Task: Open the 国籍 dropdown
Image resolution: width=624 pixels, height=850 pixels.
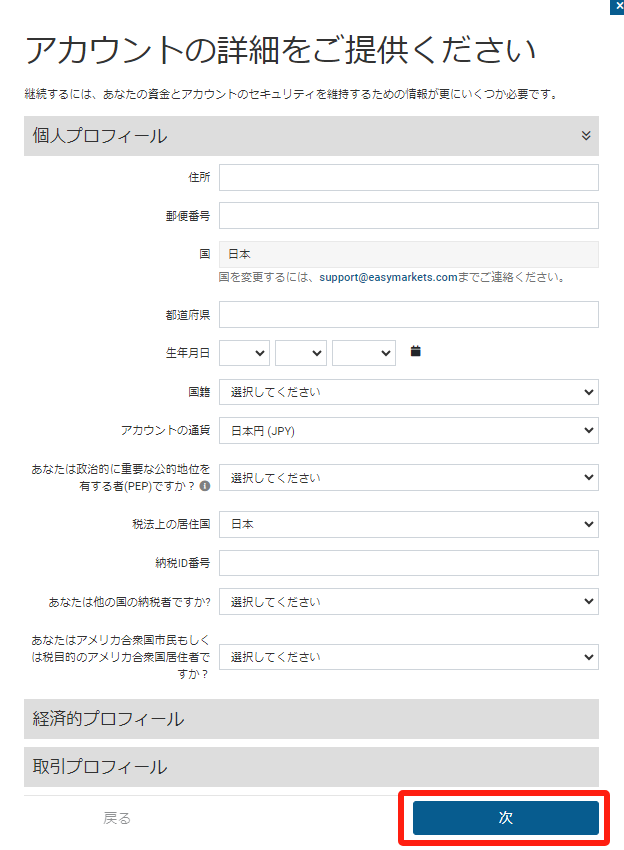Action: point(409,392)
